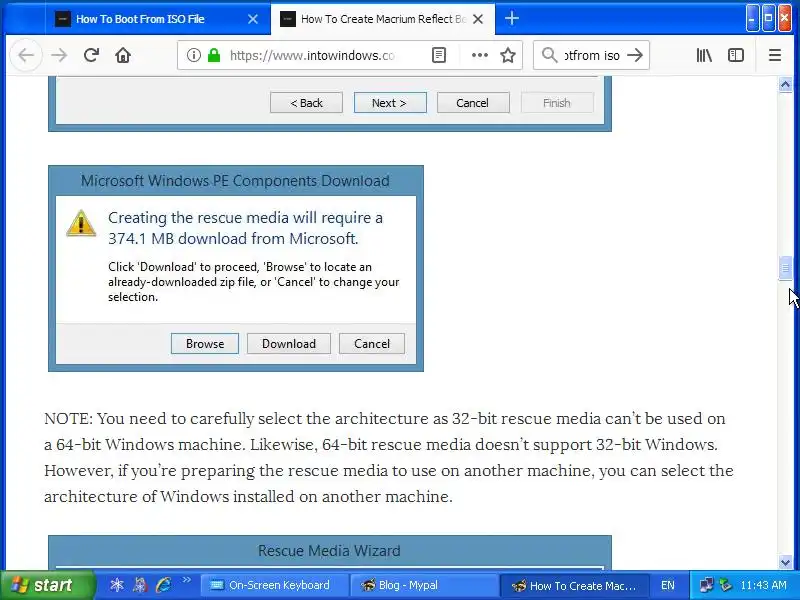
Task: Click the scrollbar down arrow
Action: click(x=785, y=563)
